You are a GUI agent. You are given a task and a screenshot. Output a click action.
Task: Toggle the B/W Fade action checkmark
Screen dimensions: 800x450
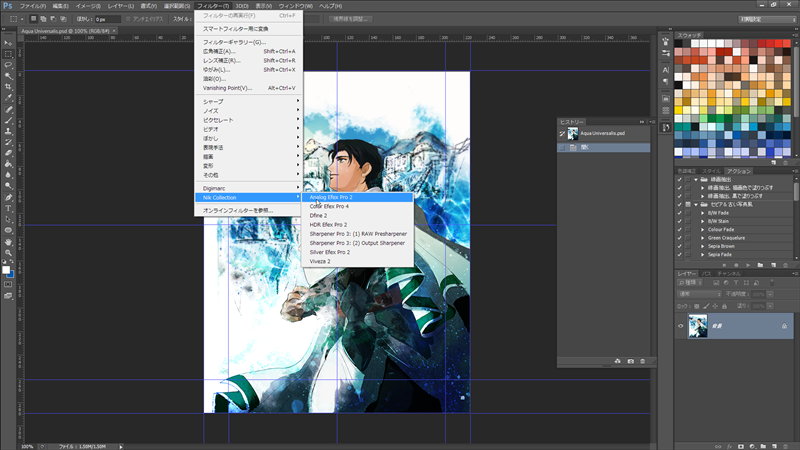[679, 213]
